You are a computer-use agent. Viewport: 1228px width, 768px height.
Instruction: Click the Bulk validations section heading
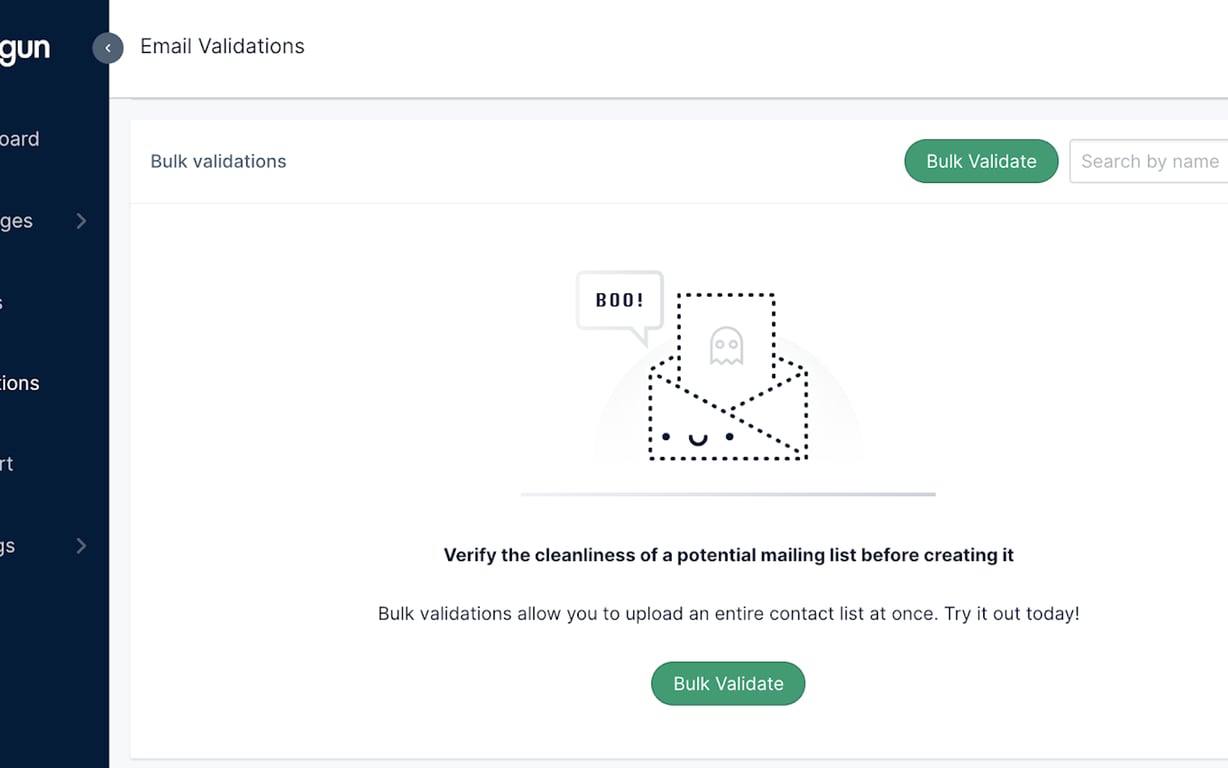click(218, 161)
